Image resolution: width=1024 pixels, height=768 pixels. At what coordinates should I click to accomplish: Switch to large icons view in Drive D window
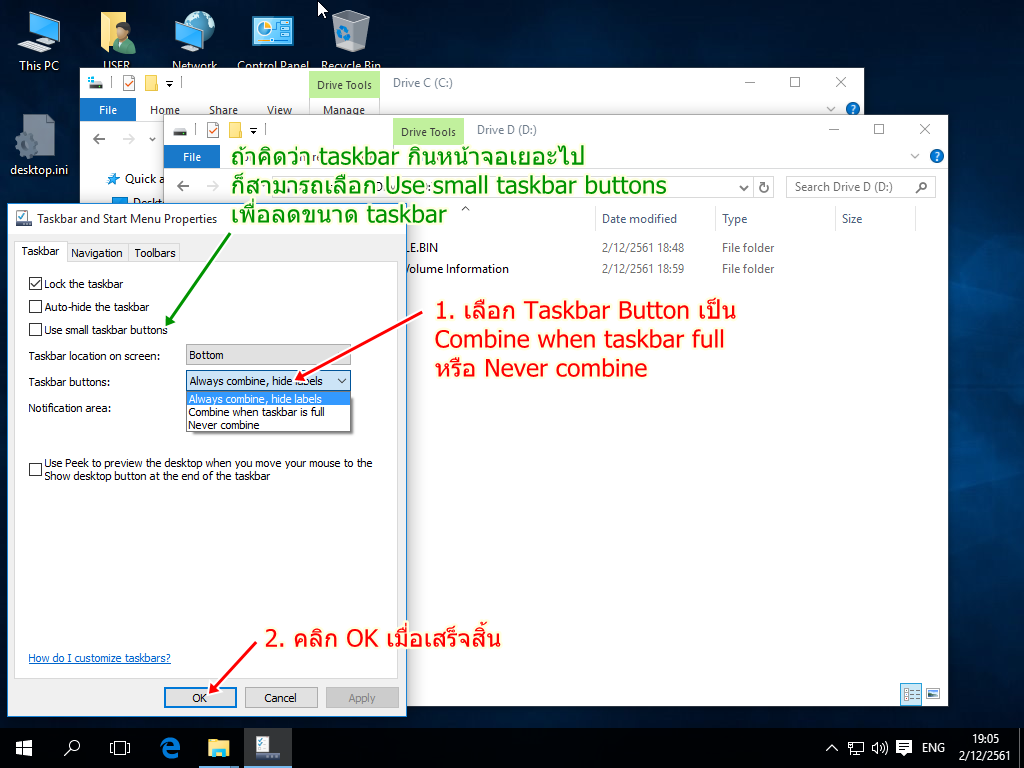pyautogui.click(x=933, y=693)
